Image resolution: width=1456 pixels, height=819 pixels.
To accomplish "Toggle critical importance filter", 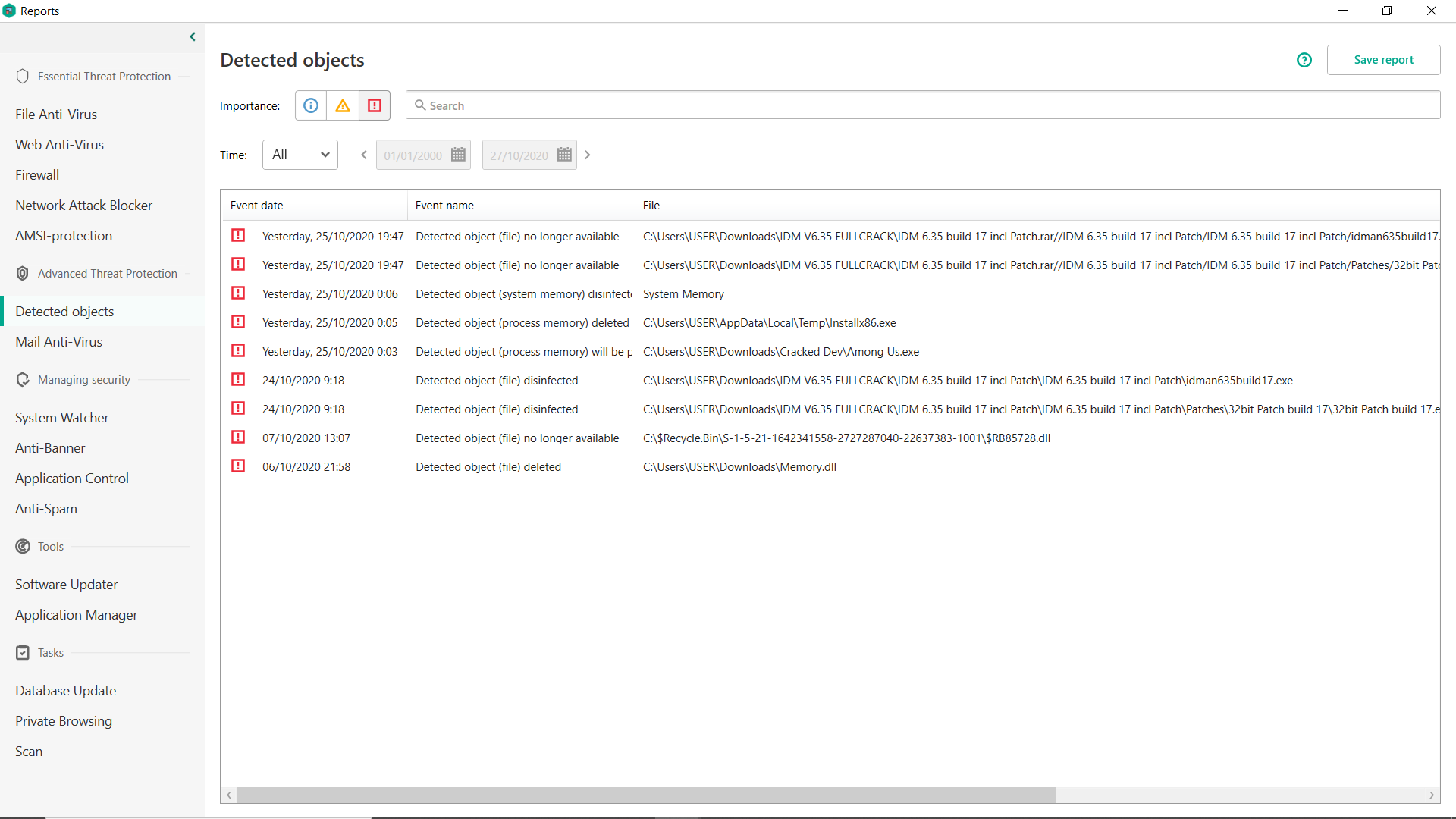I will click(375, 105).
